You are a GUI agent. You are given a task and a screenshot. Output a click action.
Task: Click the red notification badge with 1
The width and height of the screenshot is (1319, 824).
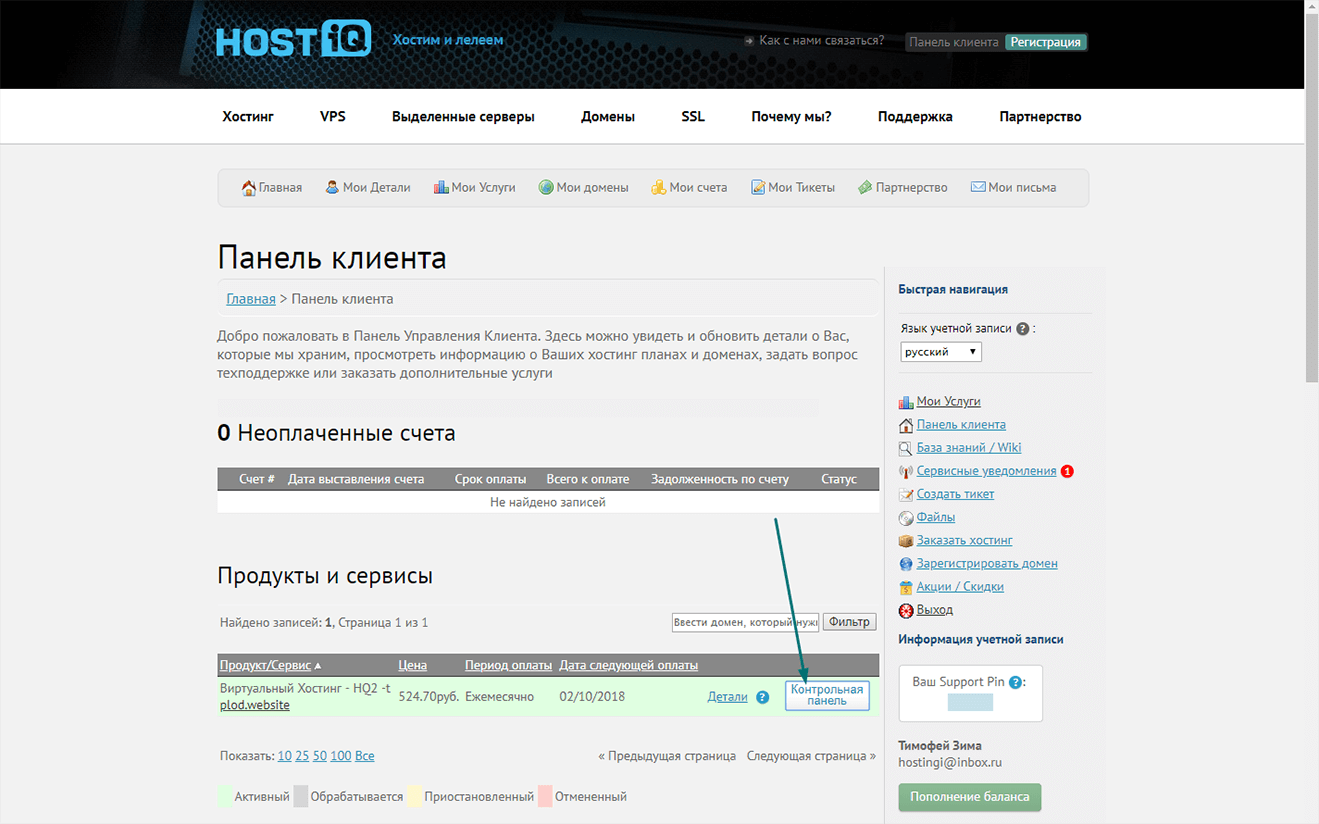(1067, 471)
